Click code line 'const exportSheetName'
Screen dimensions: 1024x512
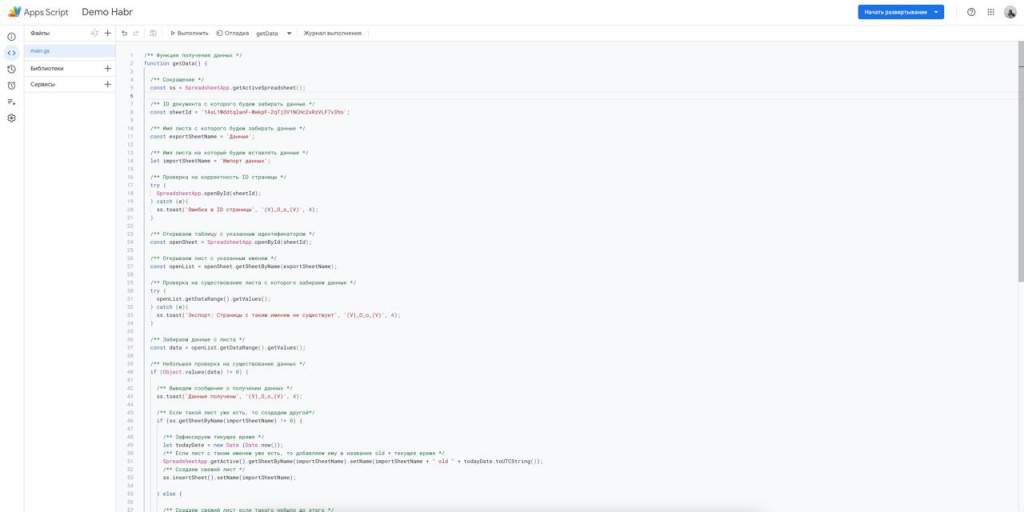(202, 136)
